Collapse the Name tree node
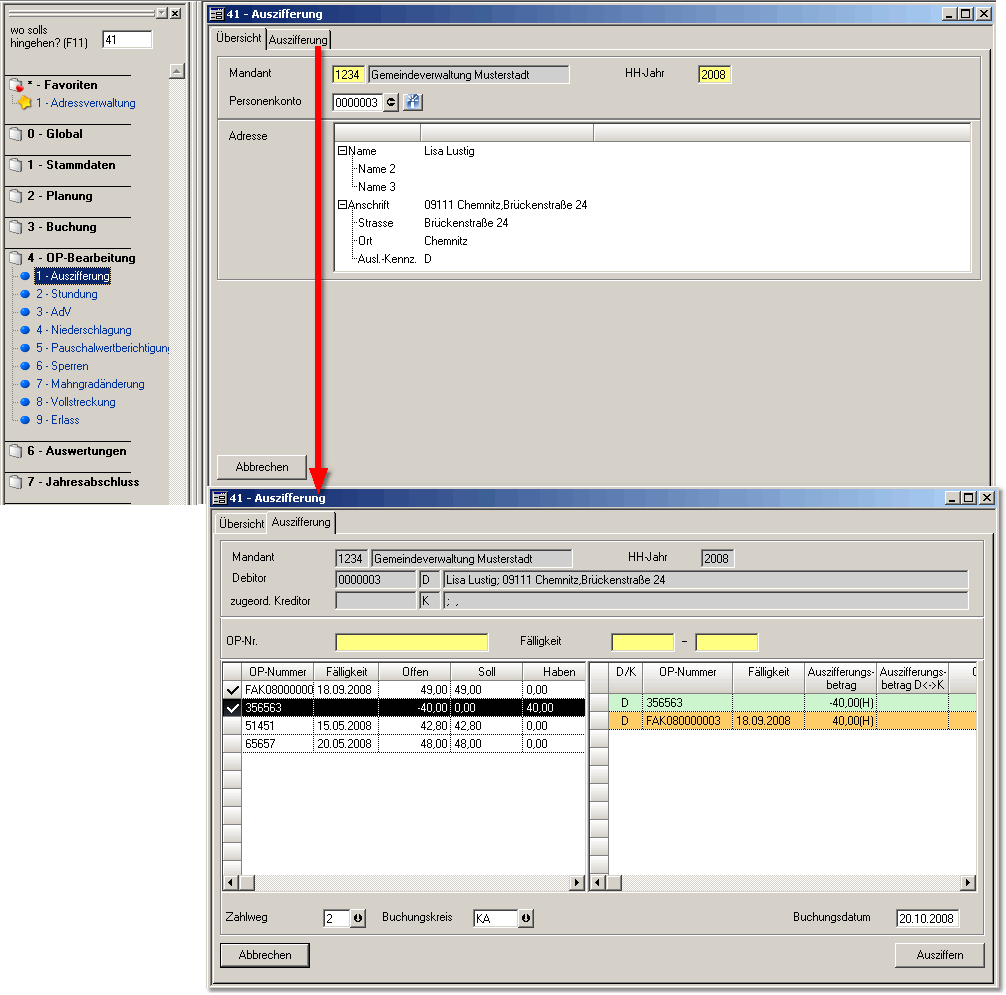The height and width of the screenshot is (995, 1006). 342,151
